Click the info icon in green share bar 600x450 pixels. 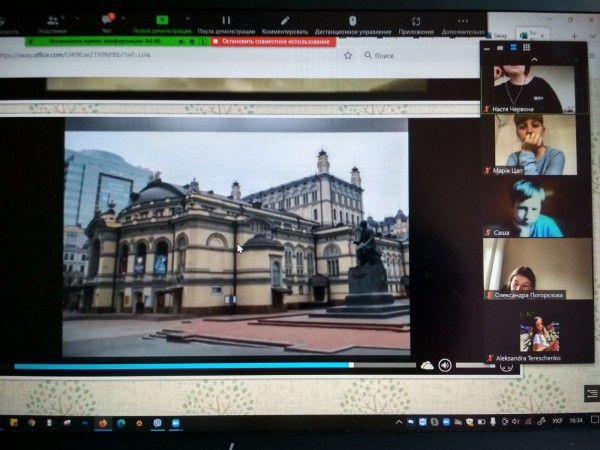tap(203, 41)
